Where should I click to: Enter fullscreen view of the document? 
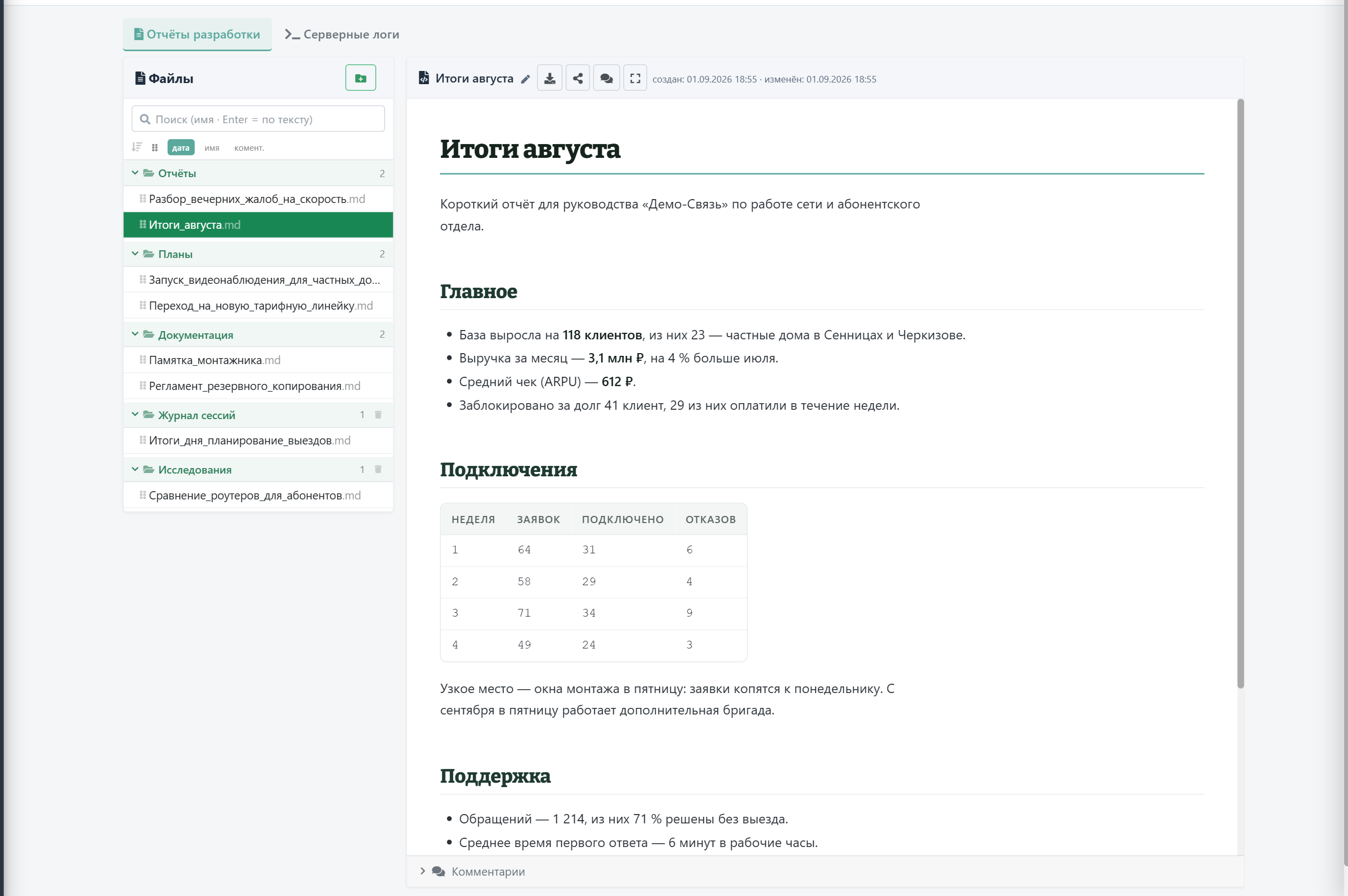click(635, 78)
